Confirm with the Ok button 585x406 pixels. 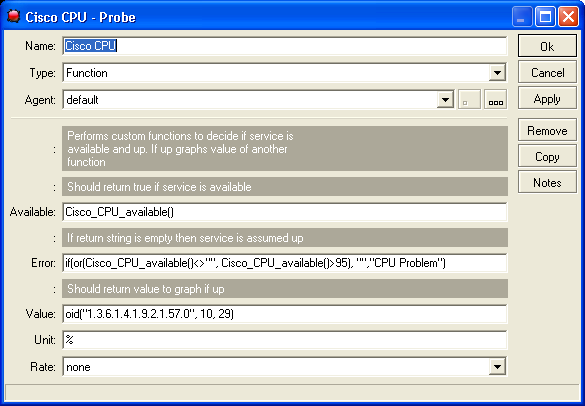click(547, 46)
